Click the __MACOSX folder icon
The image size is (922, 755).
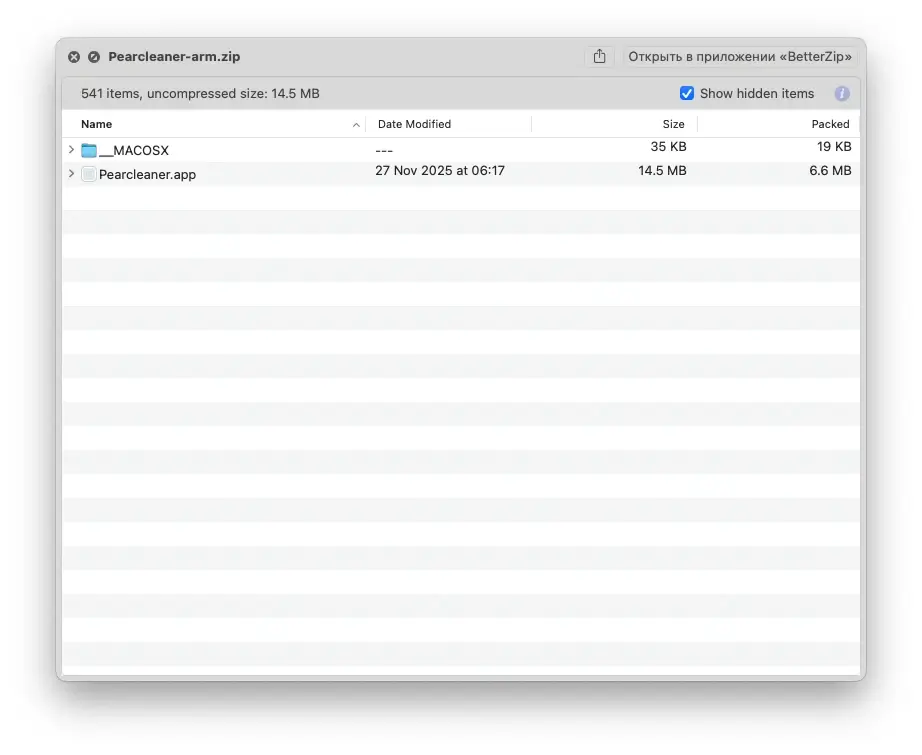point(89,150)
